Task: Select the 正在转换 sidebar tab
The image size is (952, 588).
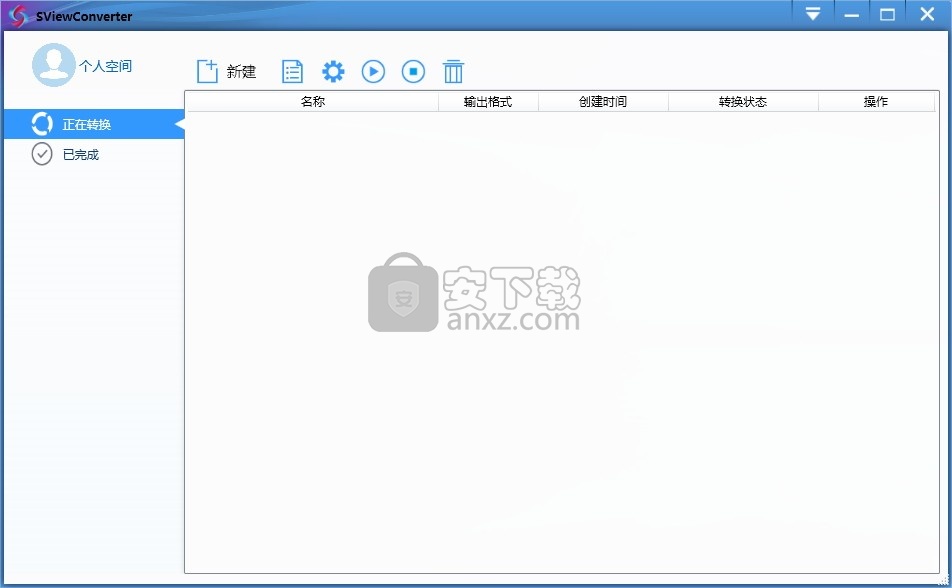Action: tap(94, 125)
